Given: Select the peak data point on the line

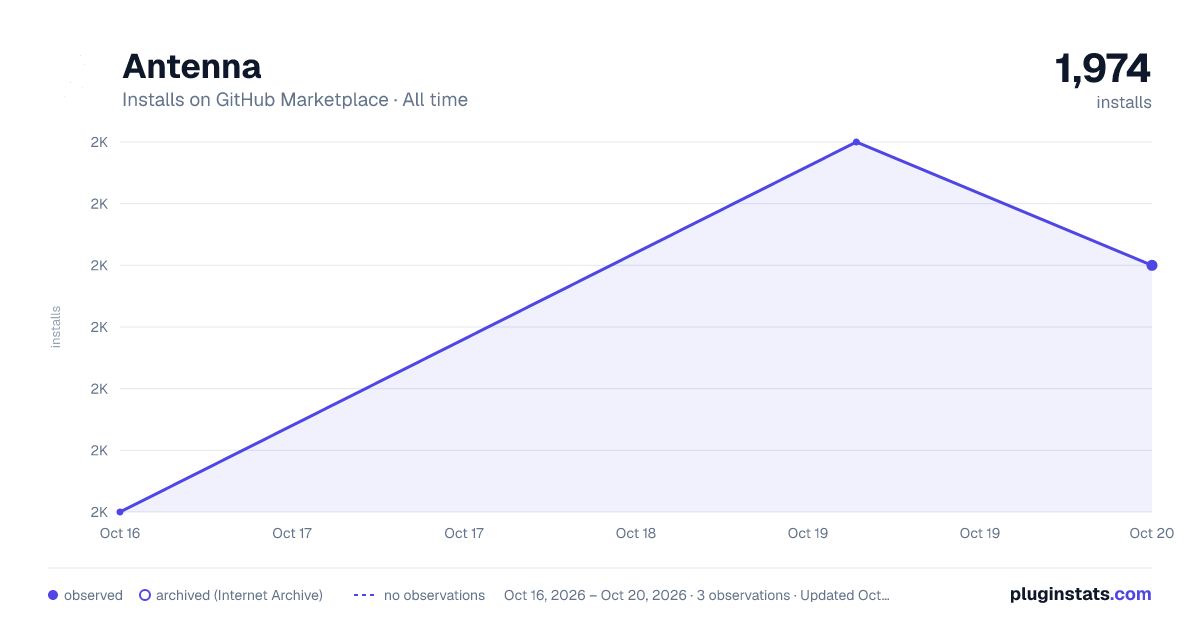Looking at the screenshot, I should 856,142.
